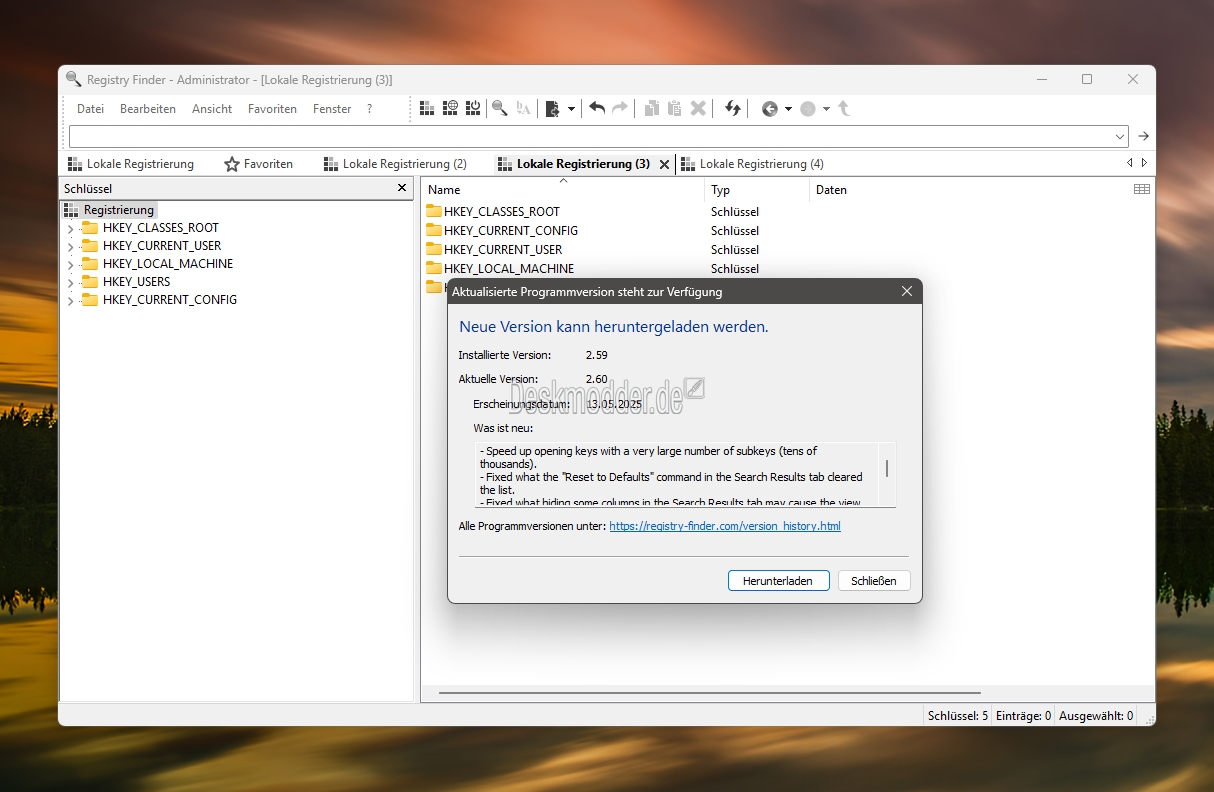Open the Find magnifier tool
This screenshot has width=1214, height=792.
499,109
